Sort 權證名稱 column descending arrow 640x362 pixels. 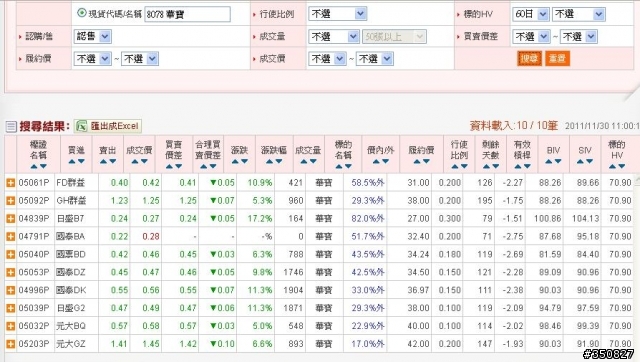(43, 167)
